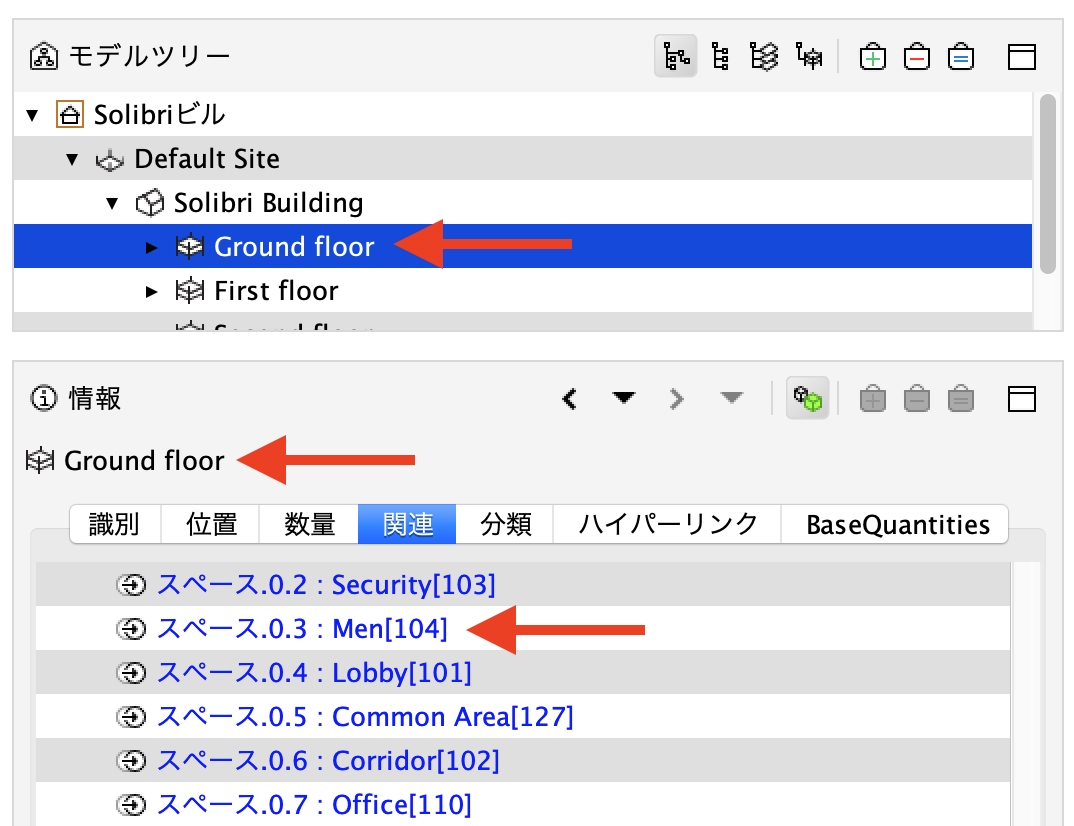Expand the Ground floor tree node
The height and width of the screenshot is (826, 1074).
coord(151,247)
